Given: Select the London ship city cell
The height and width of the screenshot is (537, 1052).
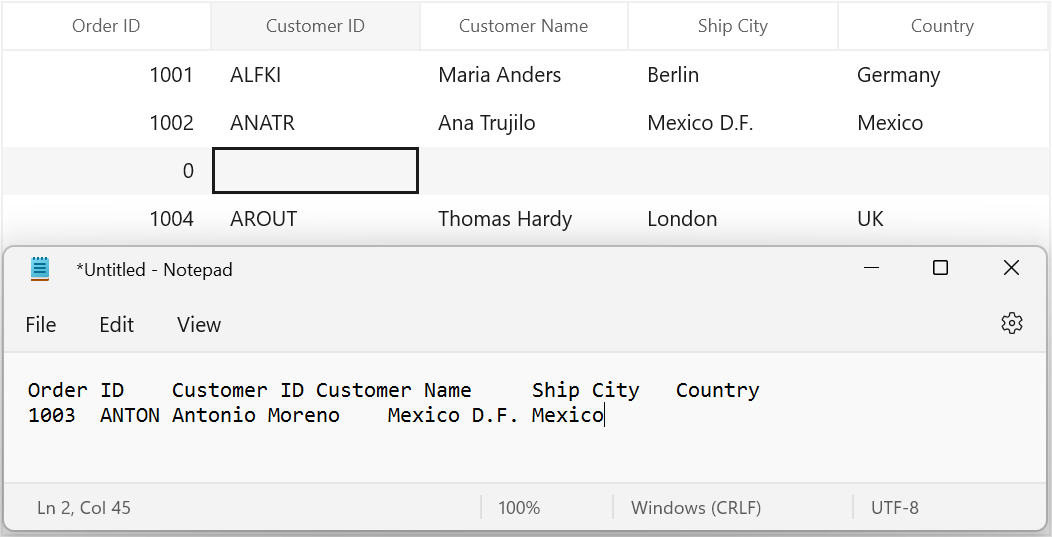Looking at the screenshot, I should click(x=733, y=219).
